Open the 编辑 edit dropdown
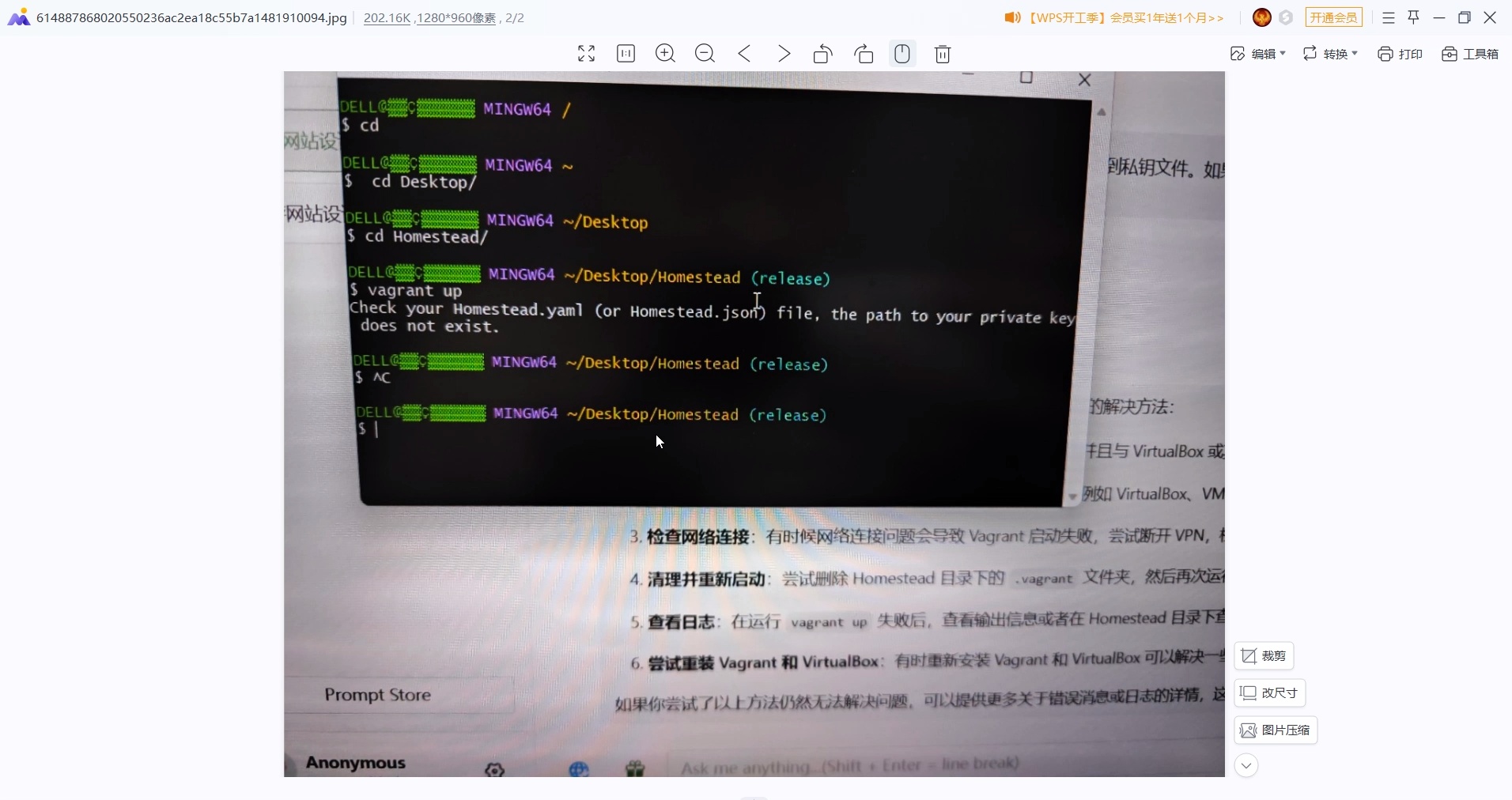The height and width of the screenshot is (800, 1512). (1258, 54)
